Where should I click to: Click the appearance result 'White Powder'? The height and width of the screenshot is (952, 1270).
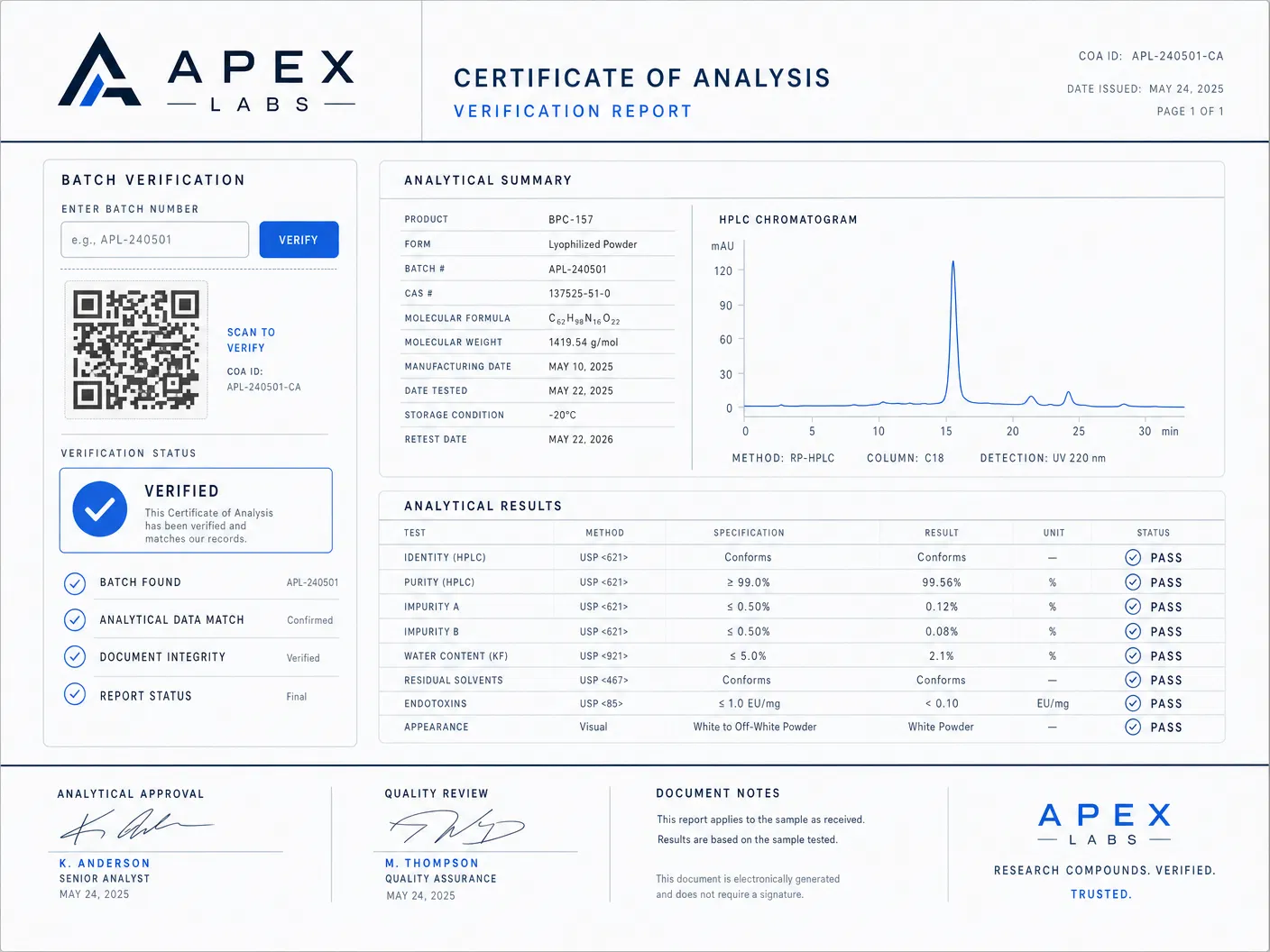pos(941,727)
